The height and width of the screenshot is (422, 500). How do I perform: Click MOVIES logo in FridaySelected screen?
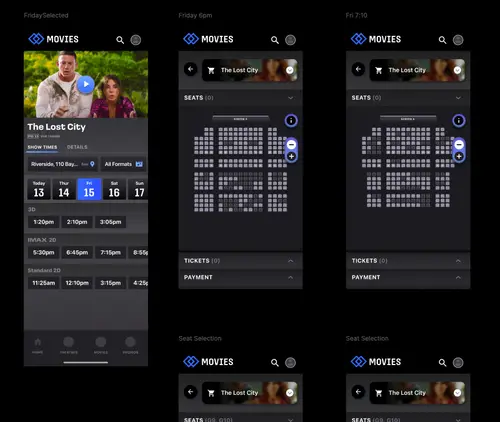coord(53,39)
